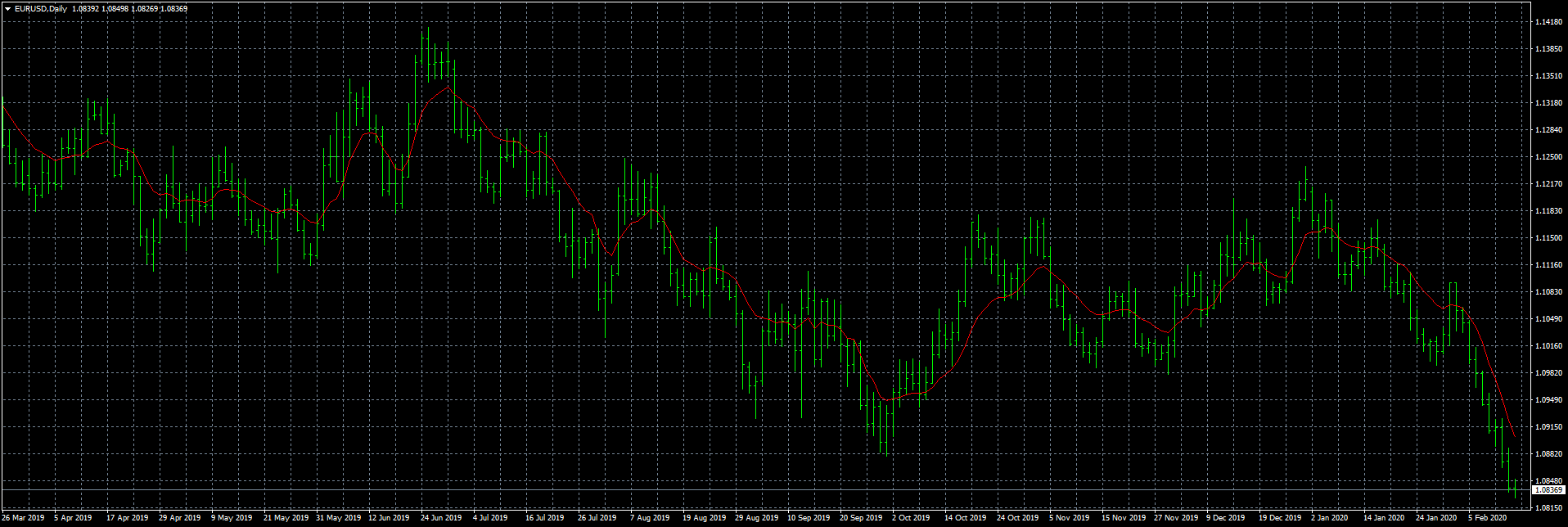Image resolution: width=1568 pixels, height=527 pixels.
Task: Click the 27 Nov 2019 date label
Action: pos(1176,518)
